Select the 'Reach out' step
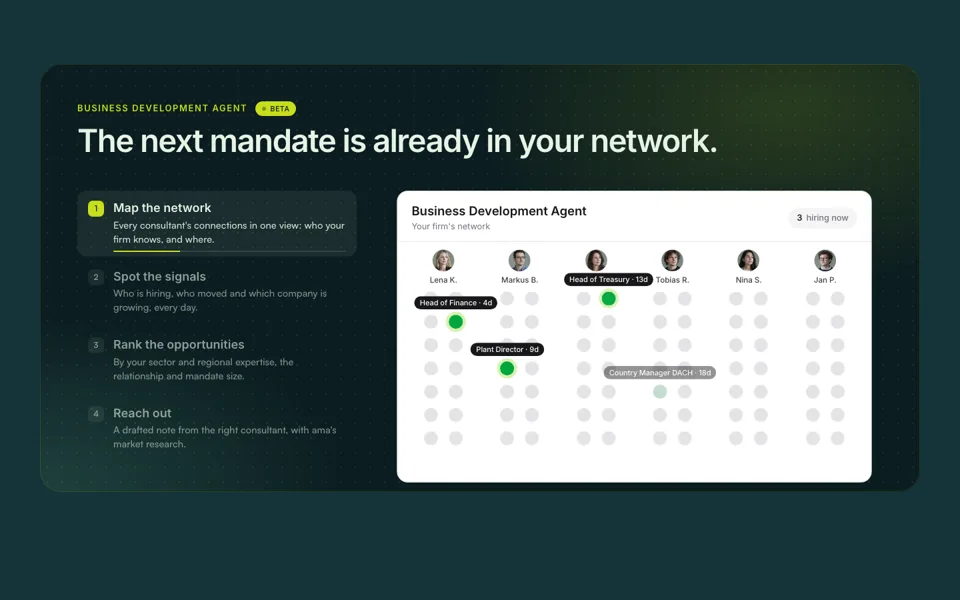This screenshot has width=960, height=600. click(217, 428)
